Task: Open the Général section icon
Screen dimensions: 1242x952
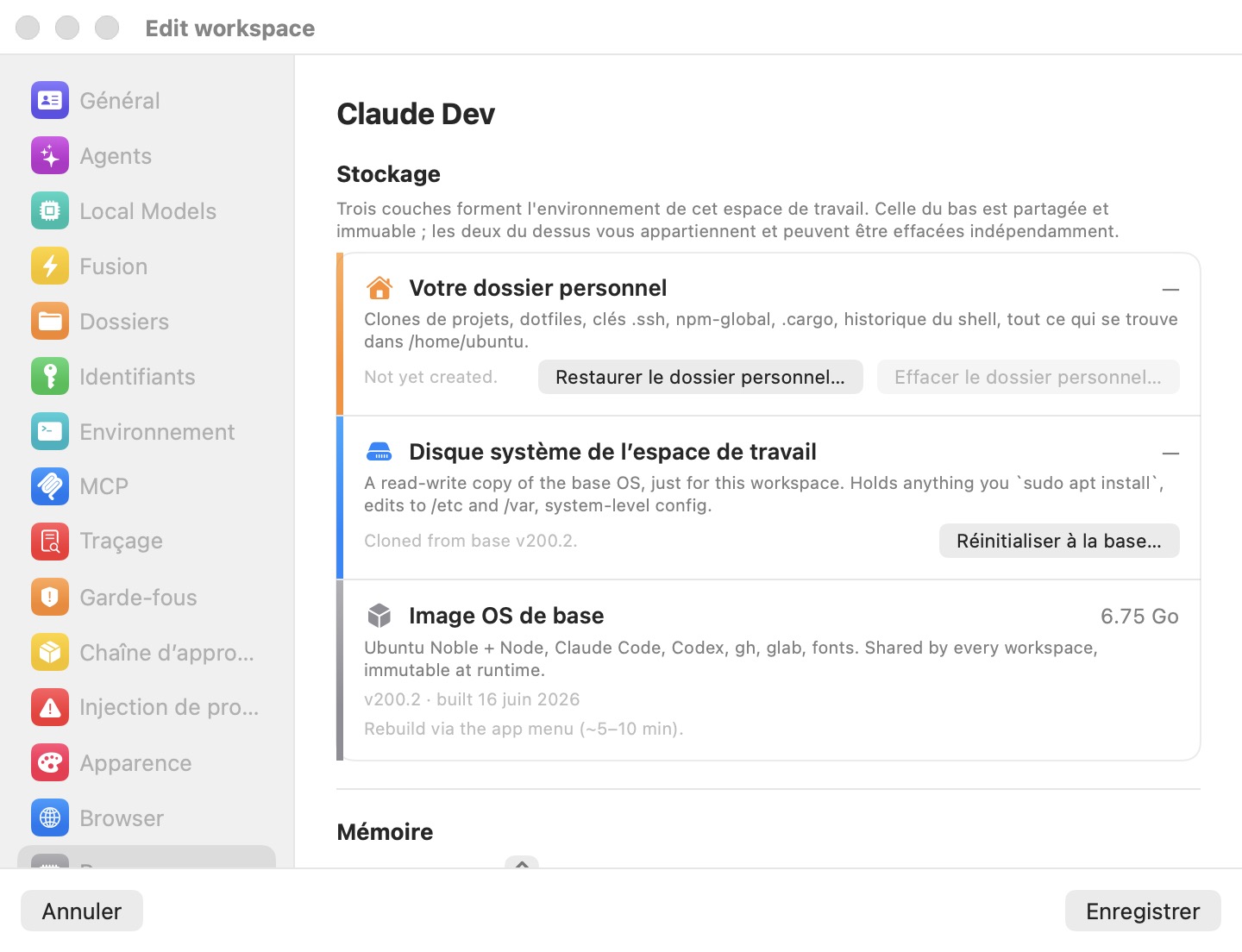Action: [50, 101]
